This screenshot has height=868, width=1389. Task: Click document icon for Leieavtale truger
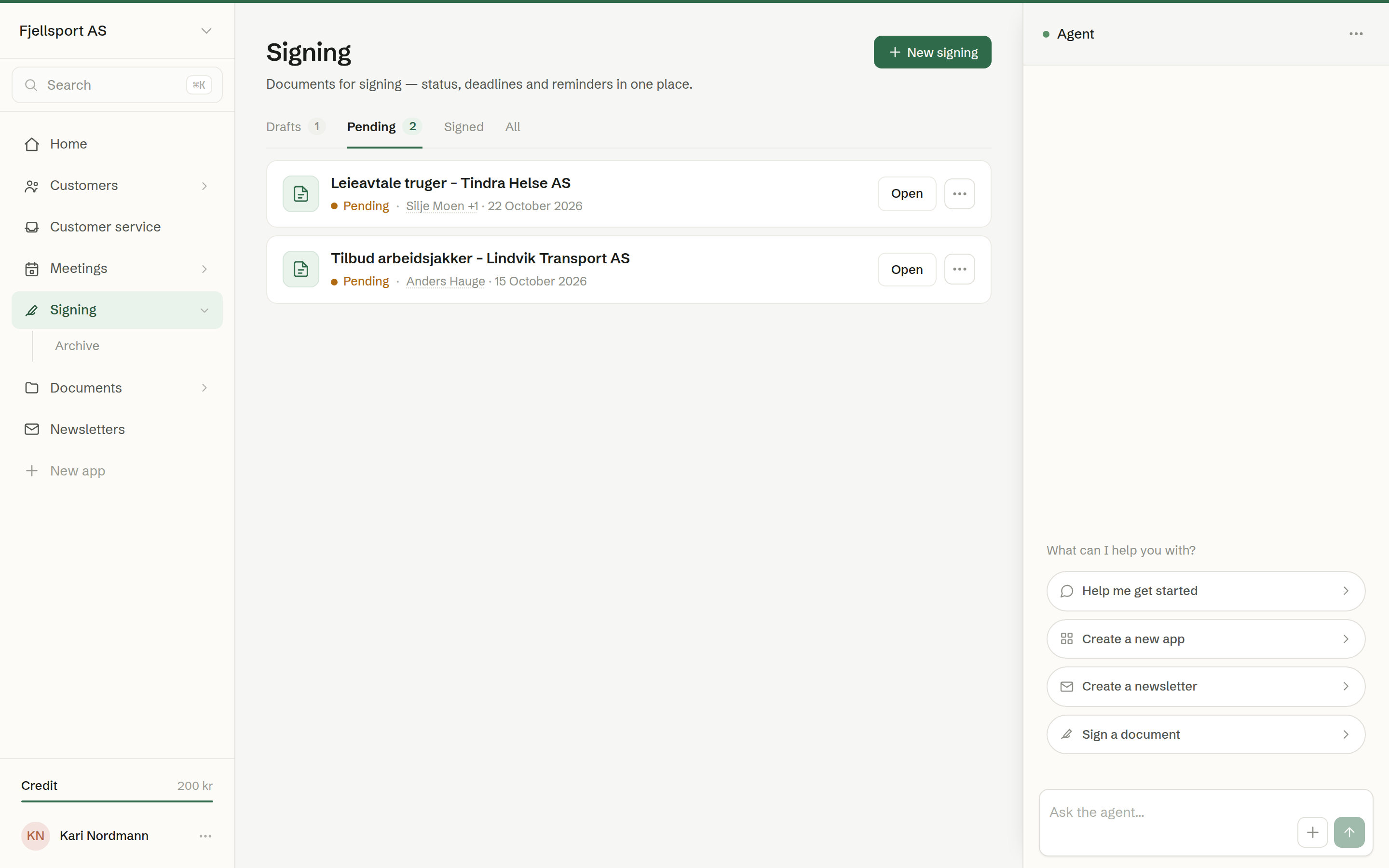[x=301, y=194]
